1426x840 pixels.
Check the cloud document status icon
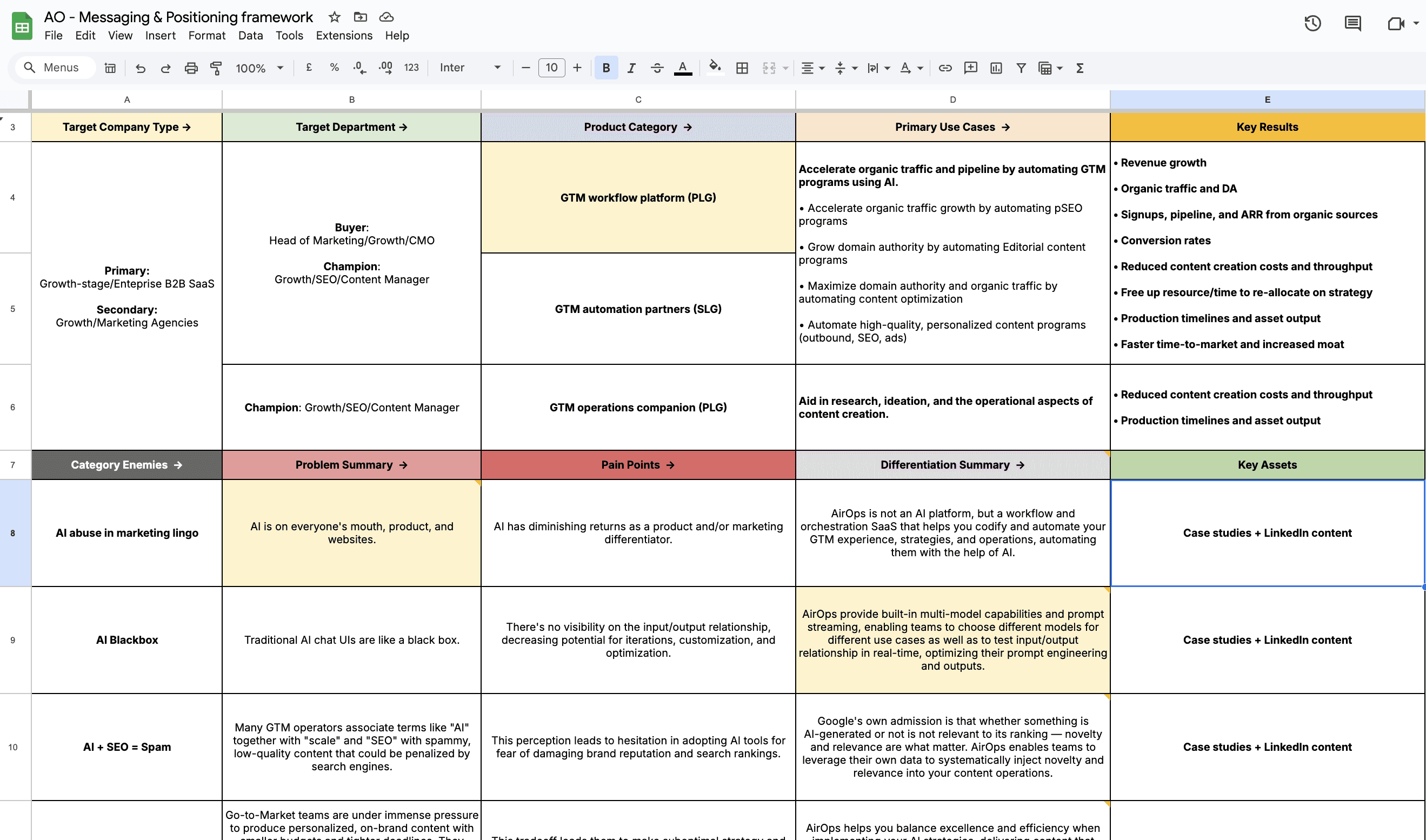click(x=387, y=17)
